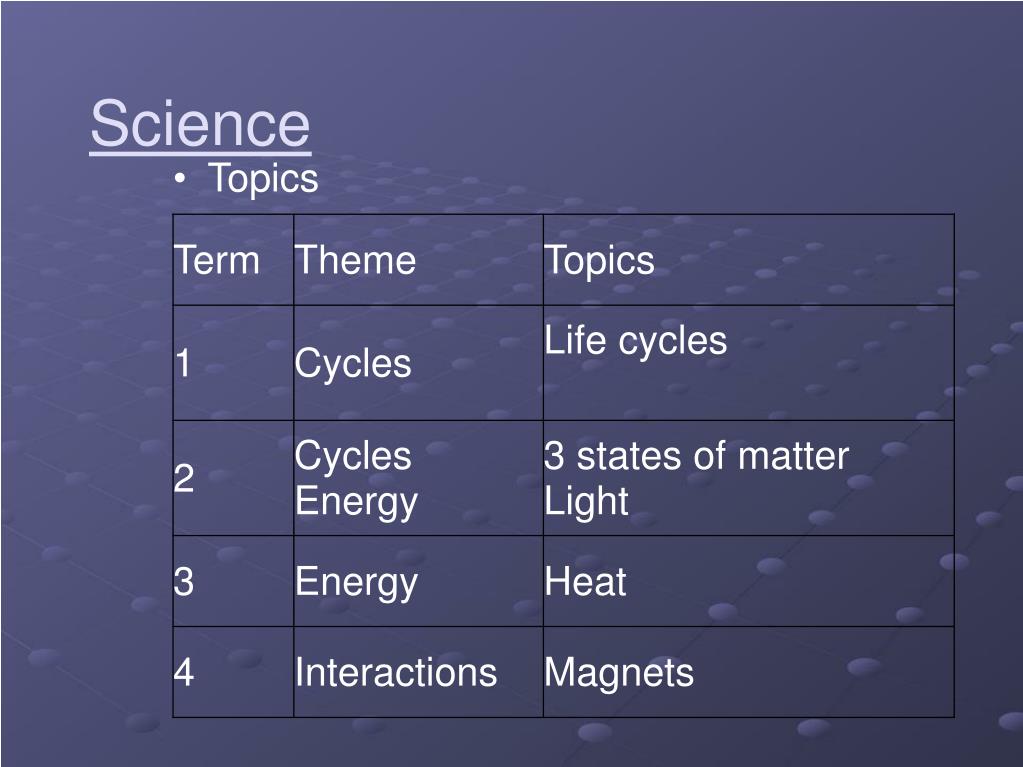This screenshot has height=767, width=1023.
Task: Click Cycles in the term 2 theme cell
Action: (353, 455)
